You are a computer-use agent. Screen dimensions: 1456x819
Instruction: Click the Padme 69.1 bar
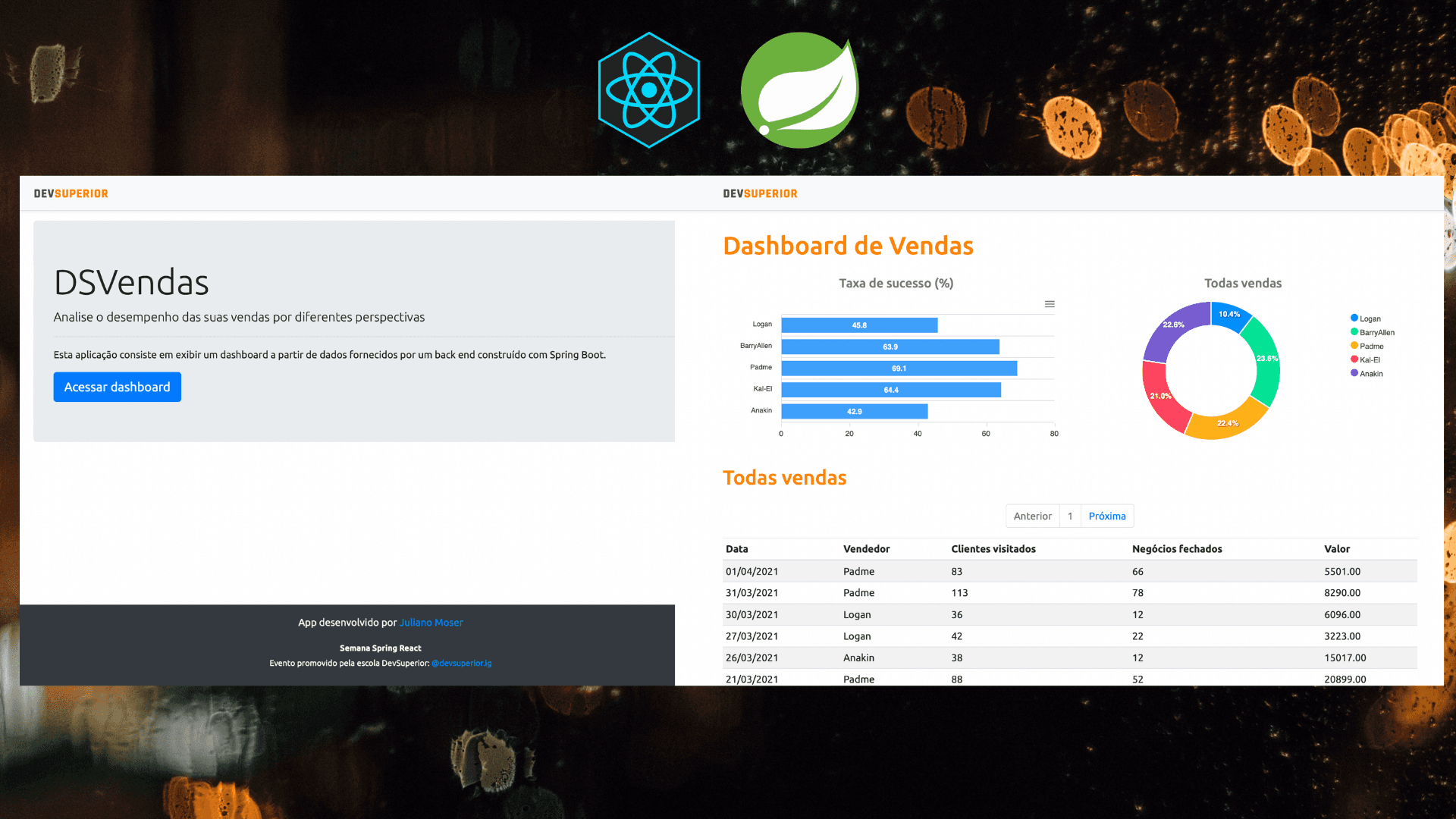point(899,368)
